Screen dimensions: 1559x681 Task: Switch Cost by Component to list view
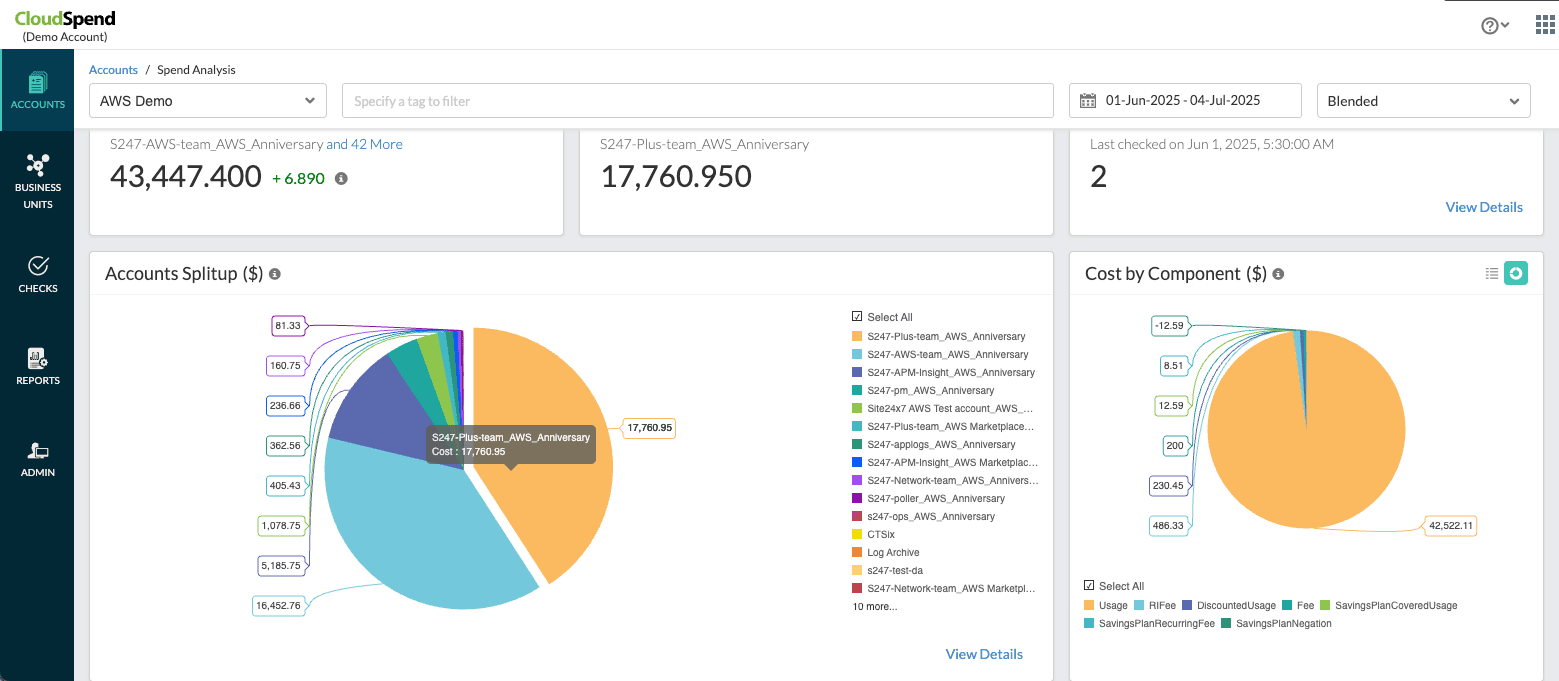[1492, 273]
